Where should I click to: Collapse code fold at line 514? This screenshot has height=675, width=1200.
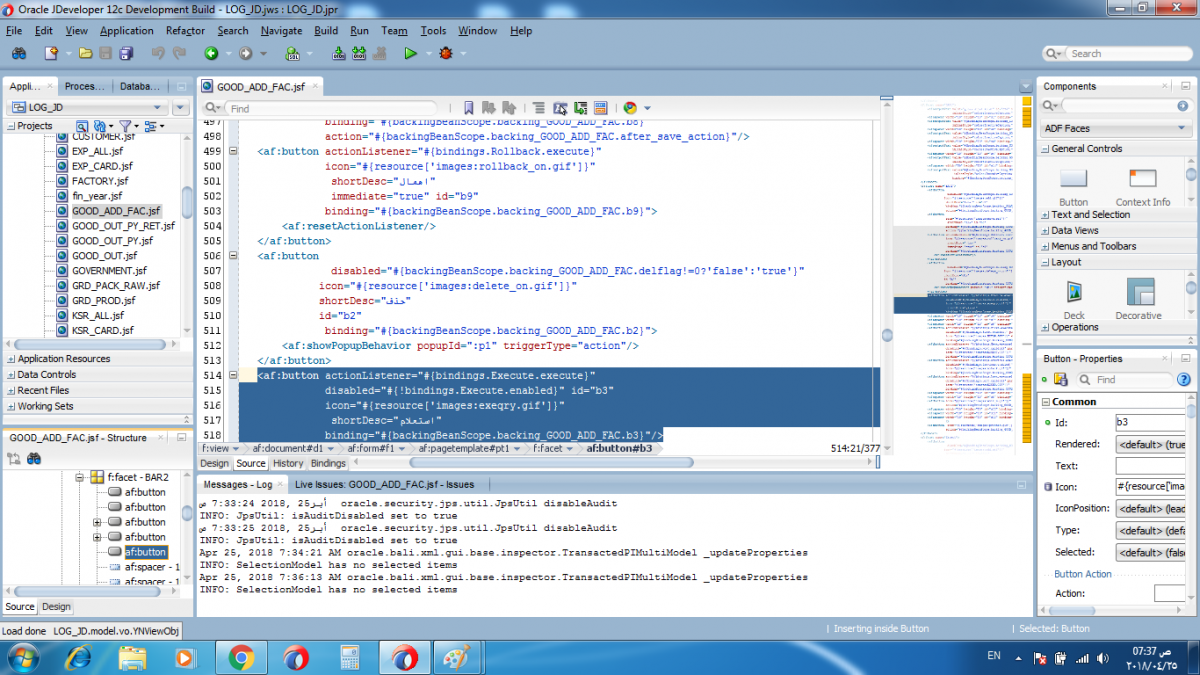tap(233, 376)
